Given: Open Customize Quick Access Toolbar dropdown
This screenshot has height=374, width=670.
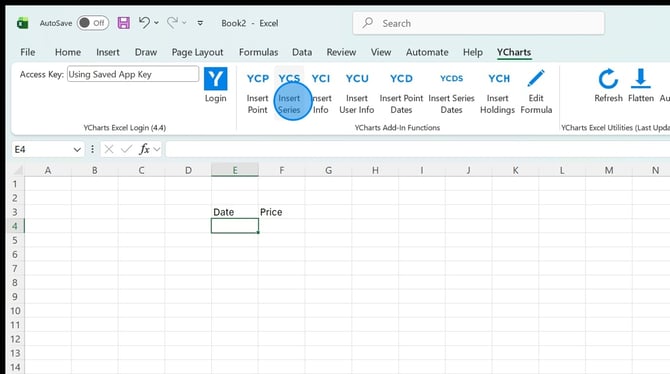Looking at the screenshot, I should coord(200,23).
